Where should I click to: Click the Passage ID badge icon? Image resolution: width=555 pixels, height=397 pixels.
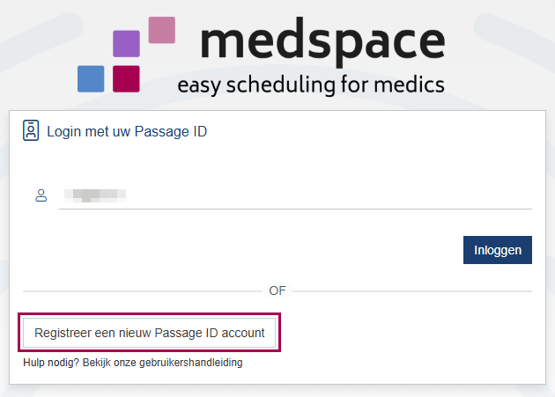[31, 131]
